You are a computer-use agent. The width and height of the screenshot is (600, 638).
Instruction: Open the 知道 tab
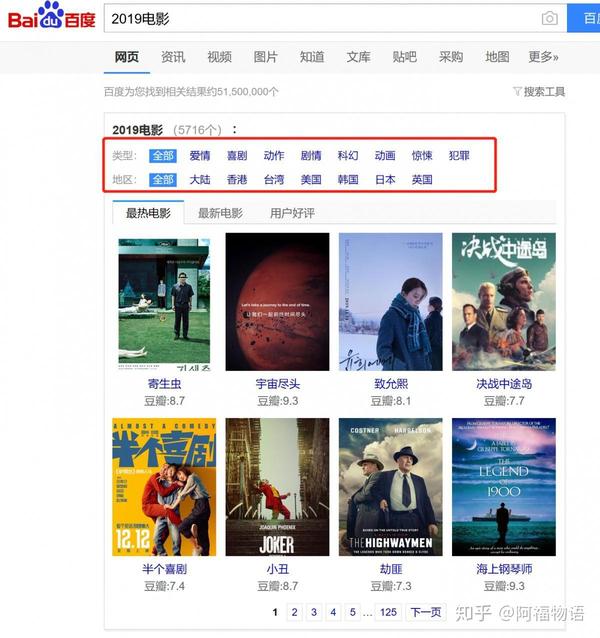point(312,57)
